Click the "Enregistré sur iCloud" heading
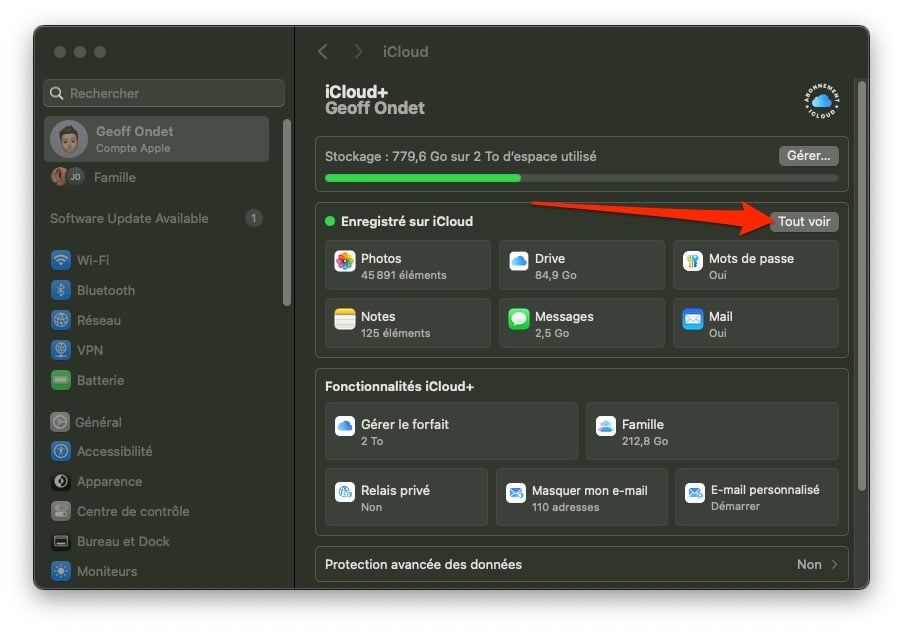Screen dimensions: 903x631 (407, 222)
